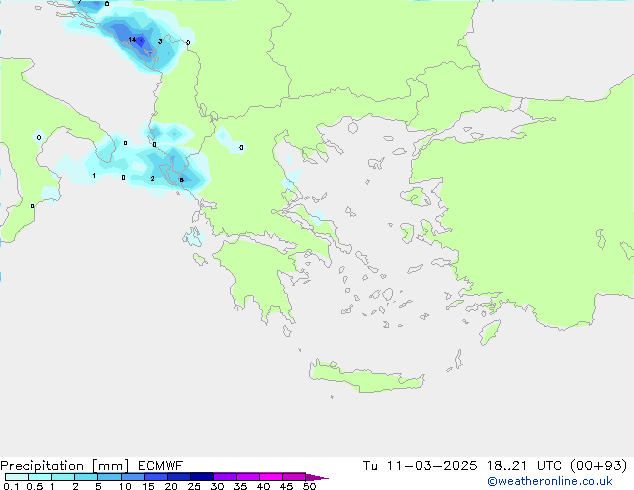
Task: Click the above-50 mm arrow tip of legend
Action: point(317,477)
